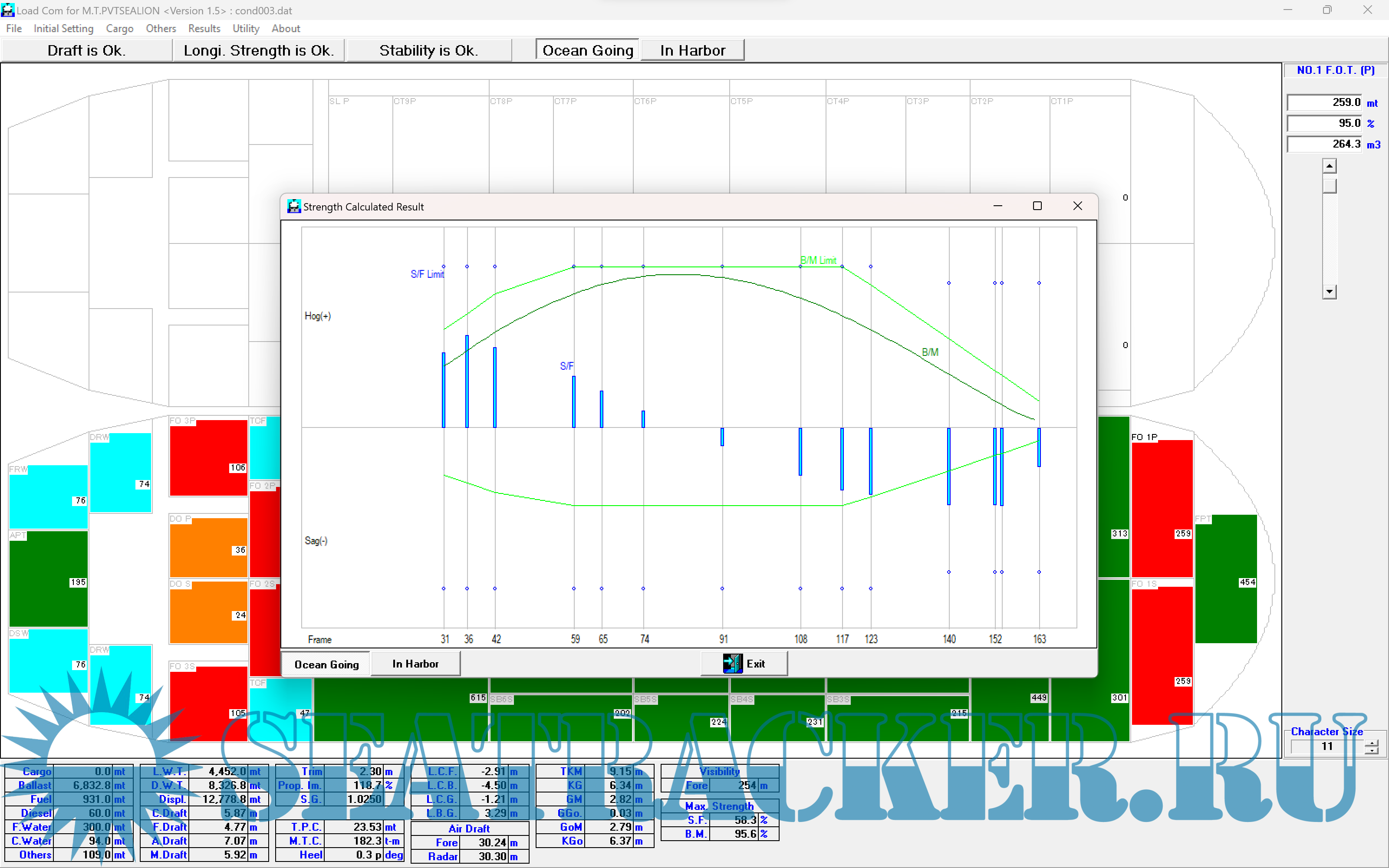1389x868 pixels.
Task: Click the tank level scrollbar down arrow
Action: [x=1329, y=292]
